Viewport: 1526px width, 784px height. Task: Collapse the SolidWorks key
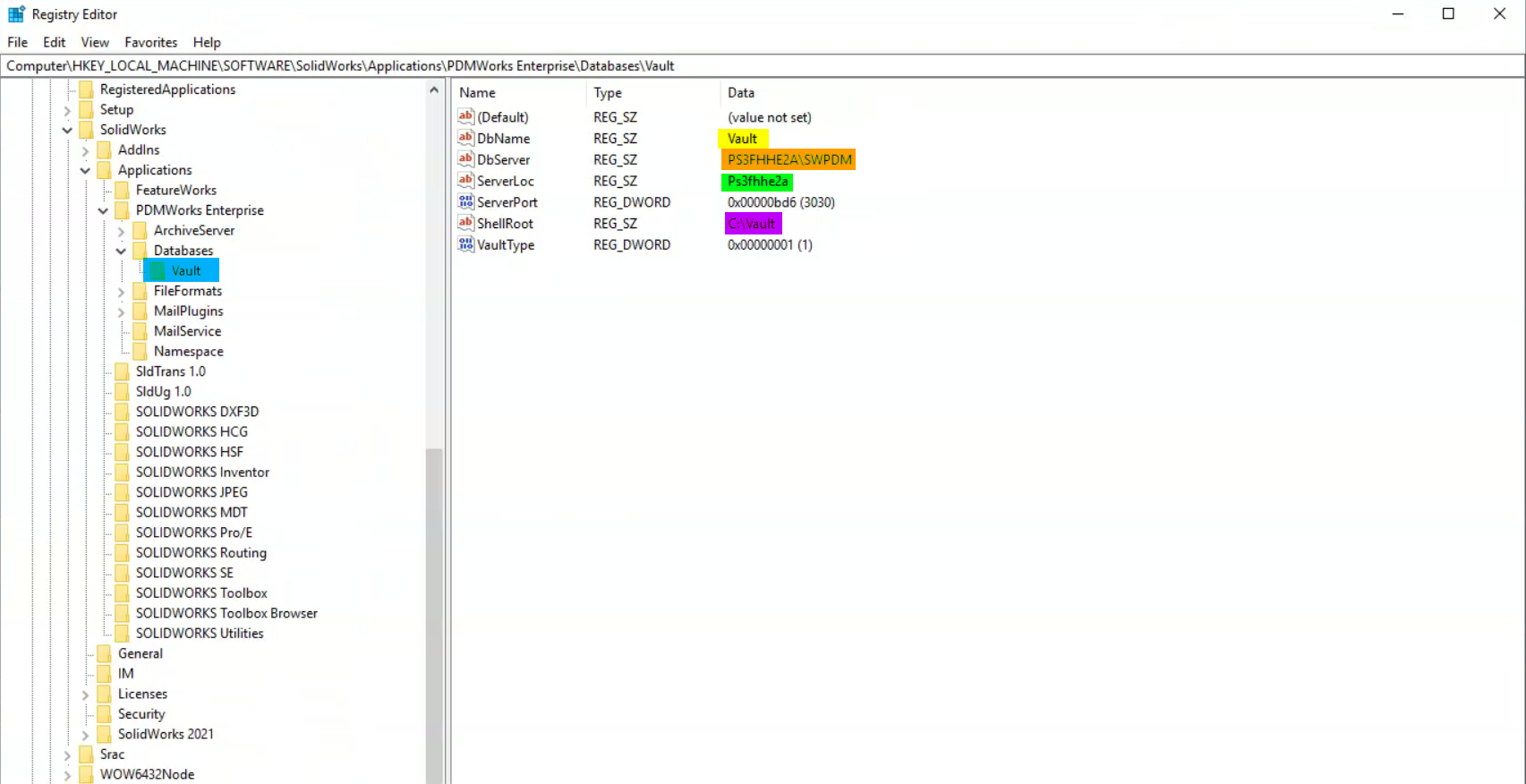(x=67, y=130)
